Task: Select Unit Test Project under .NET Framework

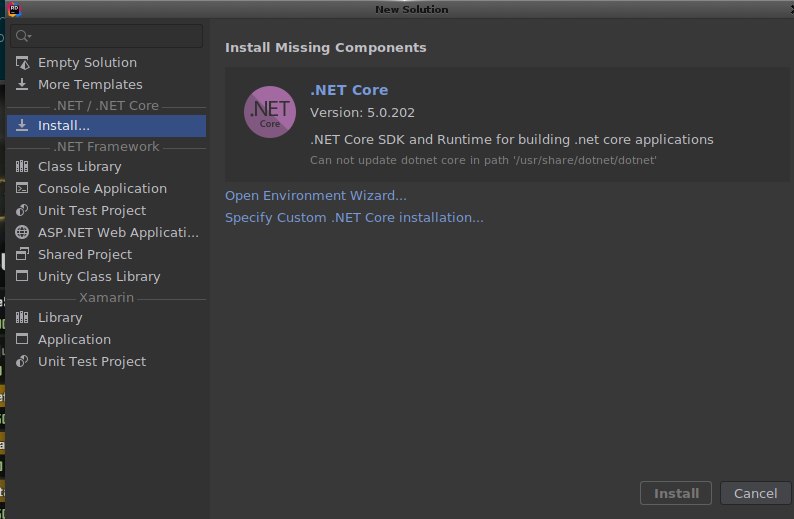Action: tap(106, 210)
